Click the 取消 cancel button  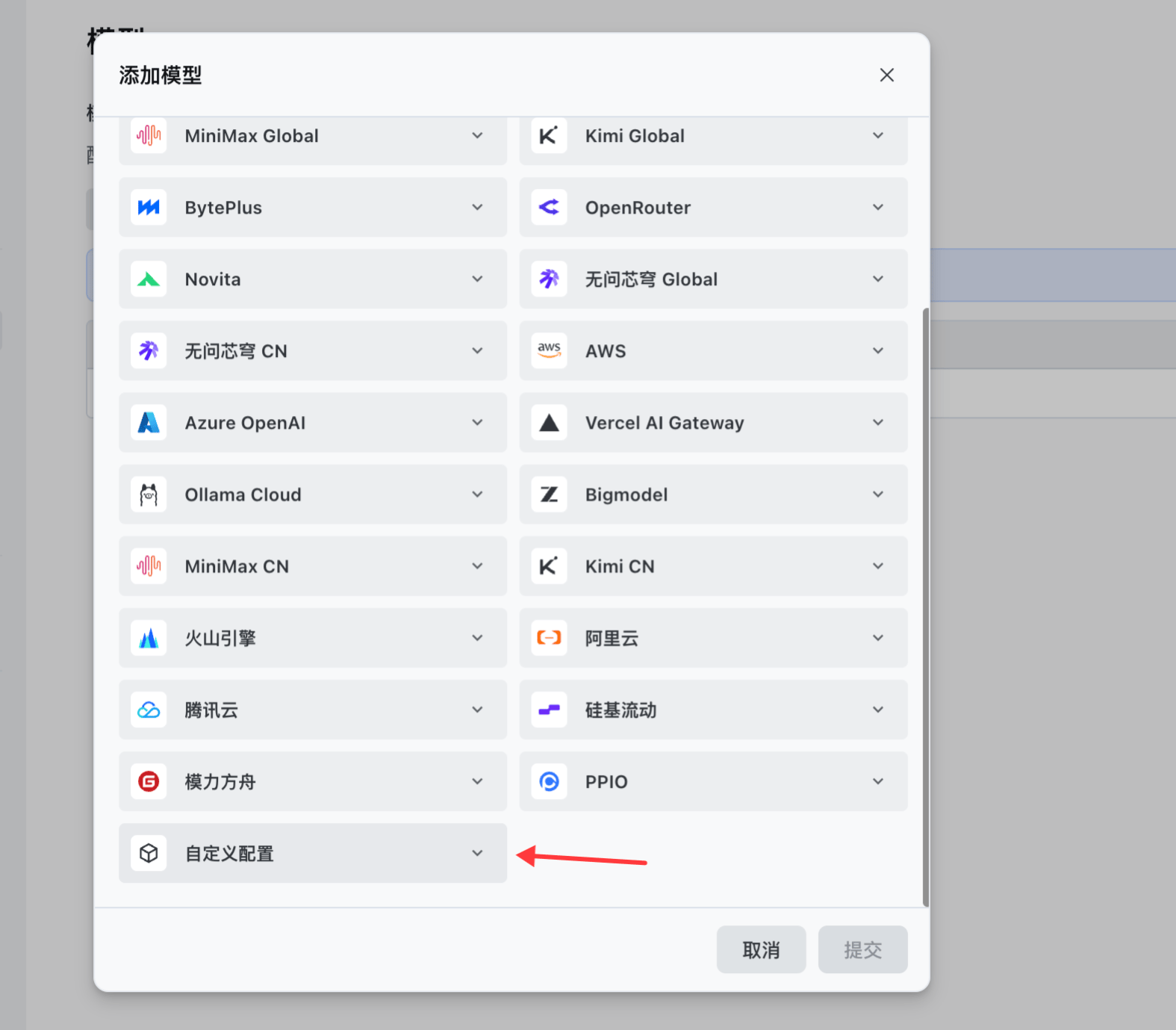[x=761, y=950]
